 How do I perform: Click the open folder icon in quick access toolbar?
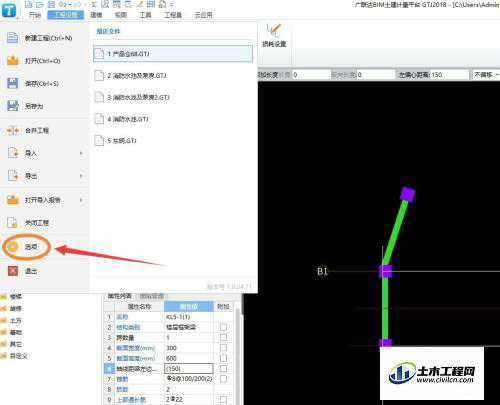pyautogui.click(x=40, y=4)
